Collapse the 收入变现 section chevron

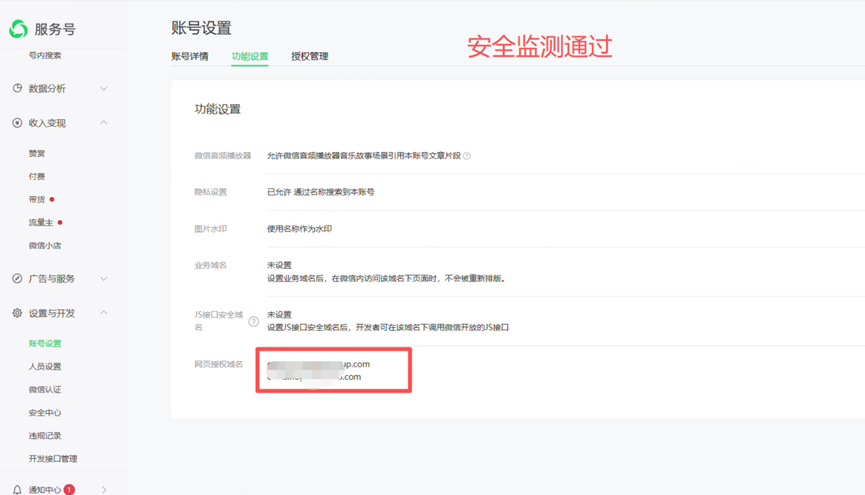(103, 123)
